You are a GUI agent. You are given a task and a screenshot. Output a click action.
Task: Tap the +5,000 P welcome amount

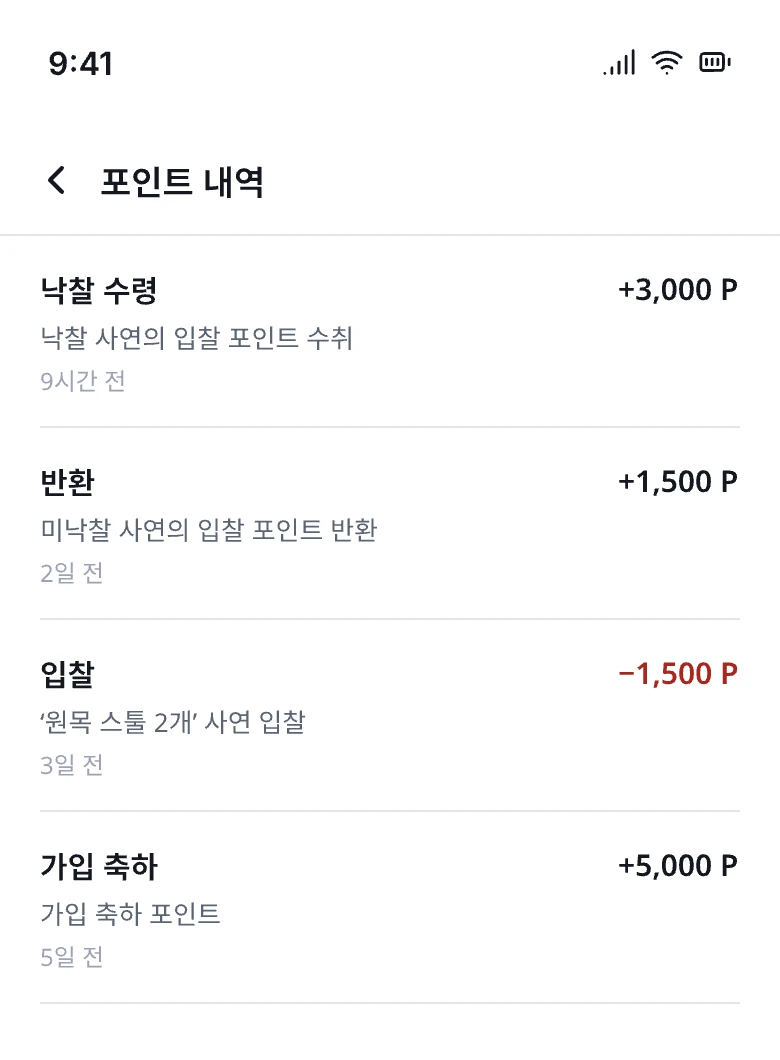(x=677, y=865)
